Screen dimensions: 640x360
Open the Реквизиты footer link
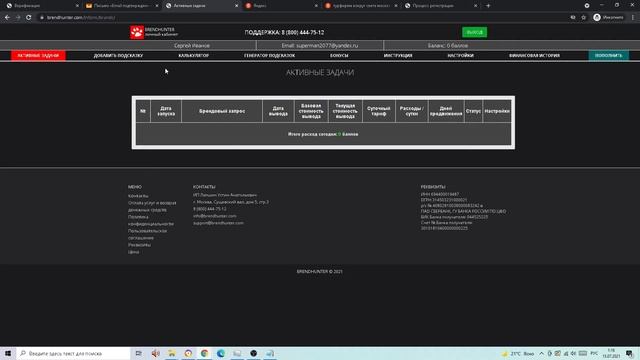139,245
